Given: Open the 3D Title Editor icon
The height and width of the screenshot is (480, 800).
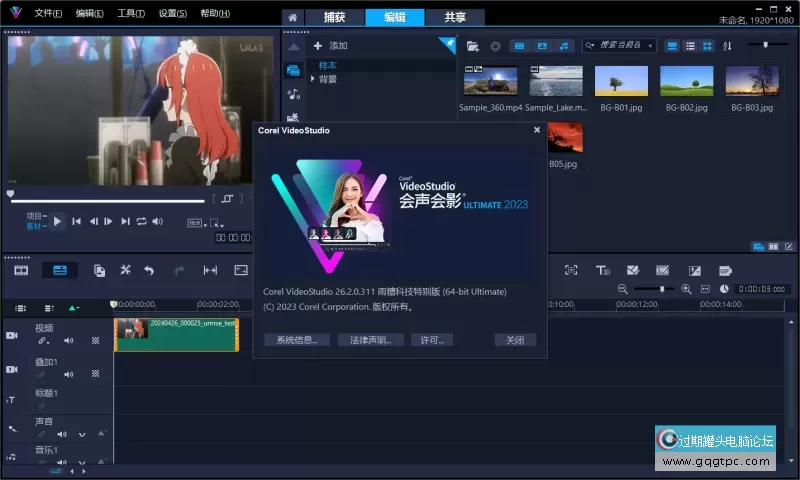Looking at the screenshot, I should (x=603, y=270).
